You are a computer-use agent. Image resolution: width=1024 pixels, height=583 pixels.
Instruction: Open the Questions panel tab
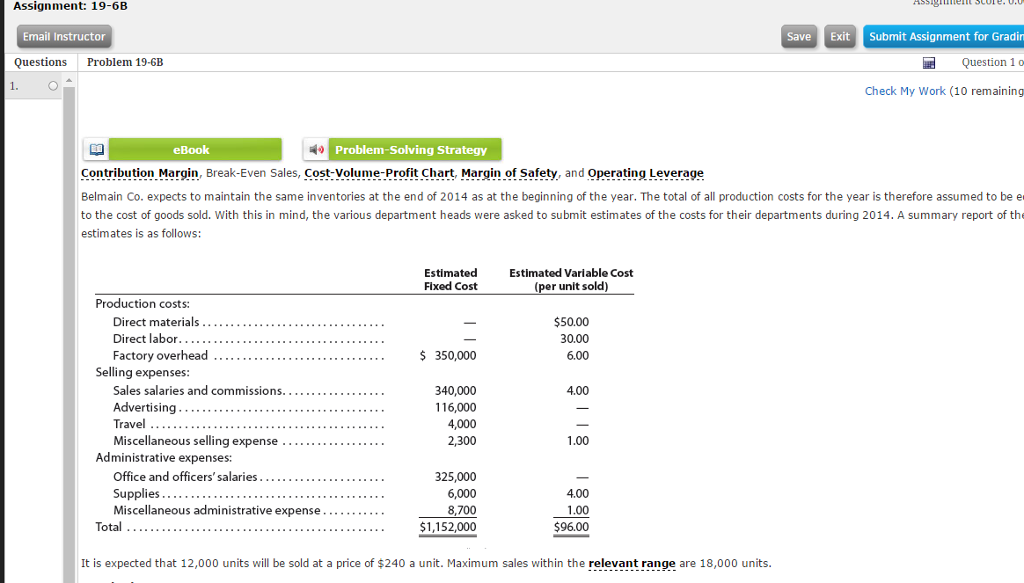40,62
